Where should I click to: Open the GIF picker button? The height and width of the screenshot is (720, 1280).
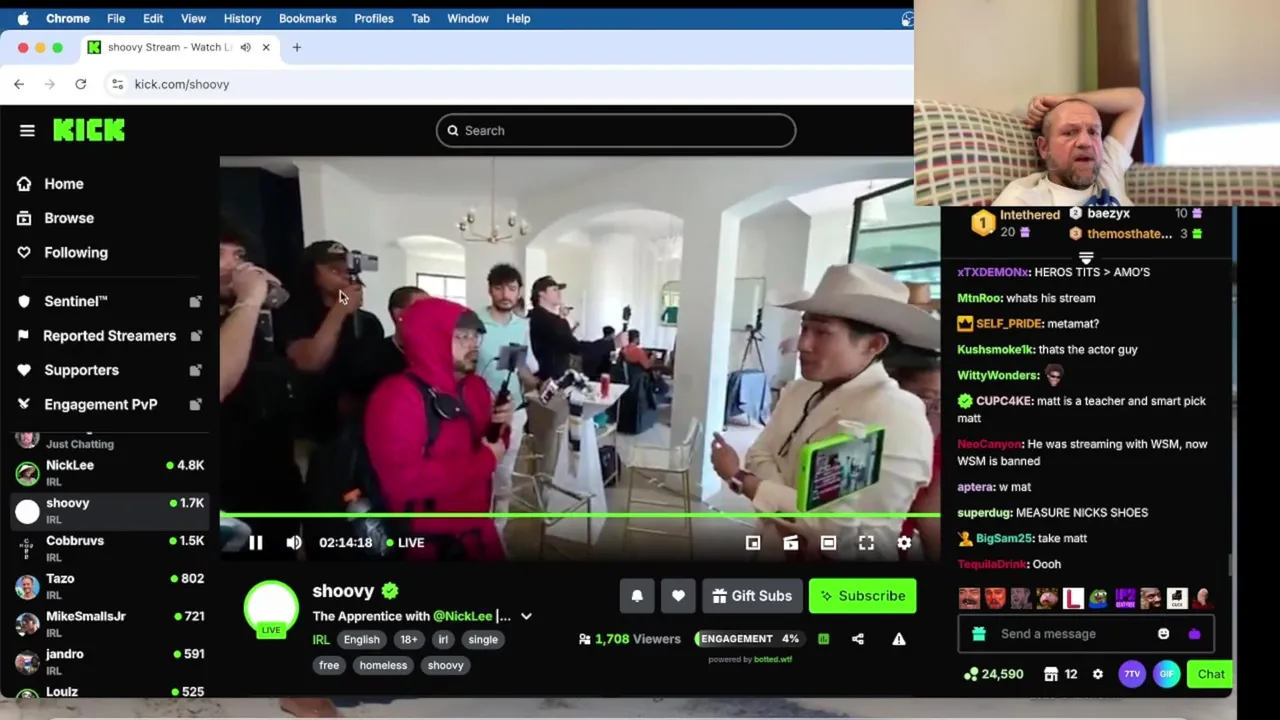pyautogui.click(x=1166, y=674)
